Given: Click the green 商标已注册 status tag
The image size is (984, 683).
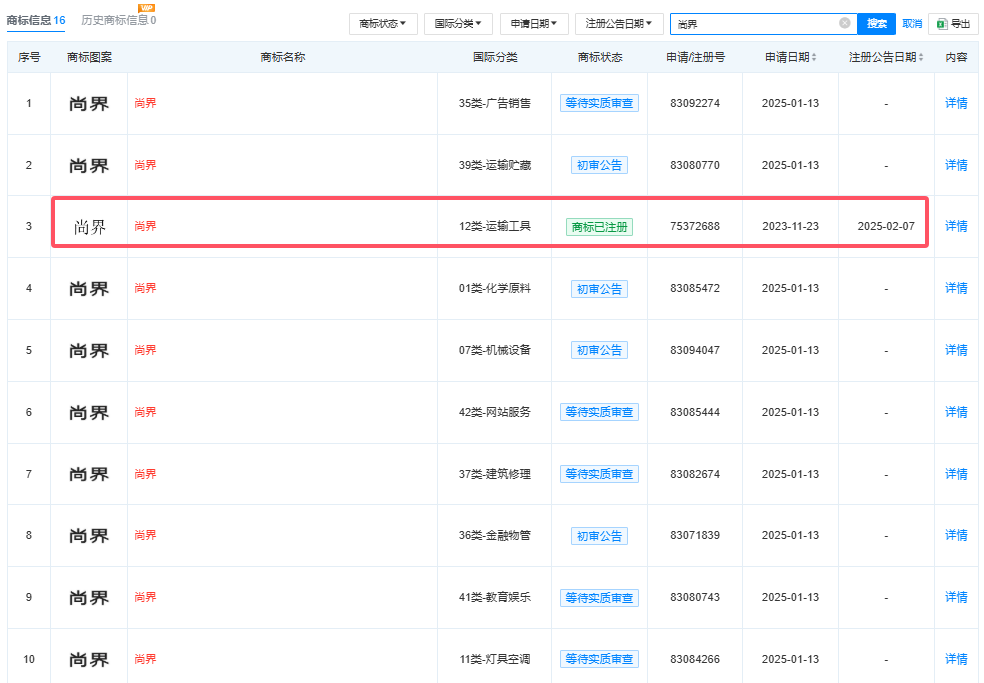Looking at the screenshot, I should point(599,227).
